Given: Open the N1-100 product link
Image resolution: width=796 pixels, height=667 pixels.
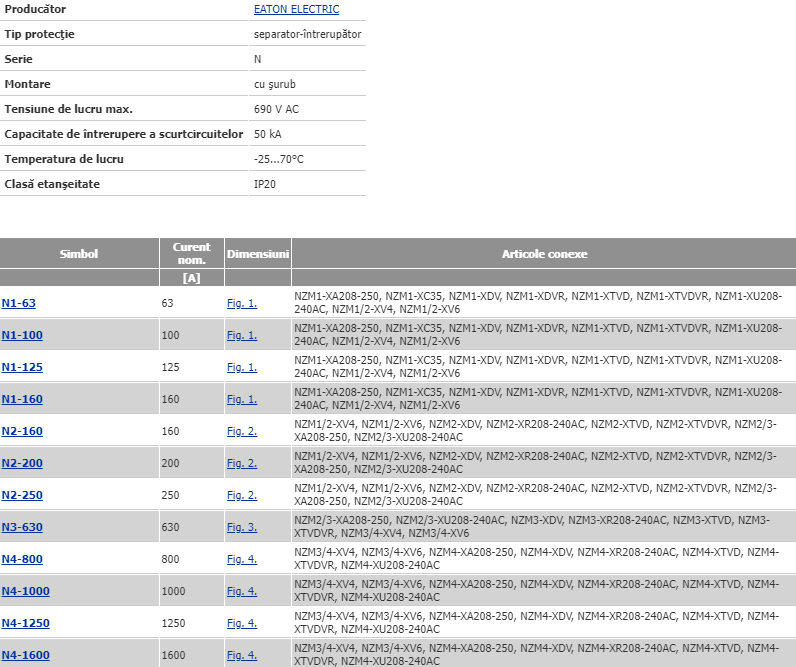Looking at the screenshot, I should 22,335.
